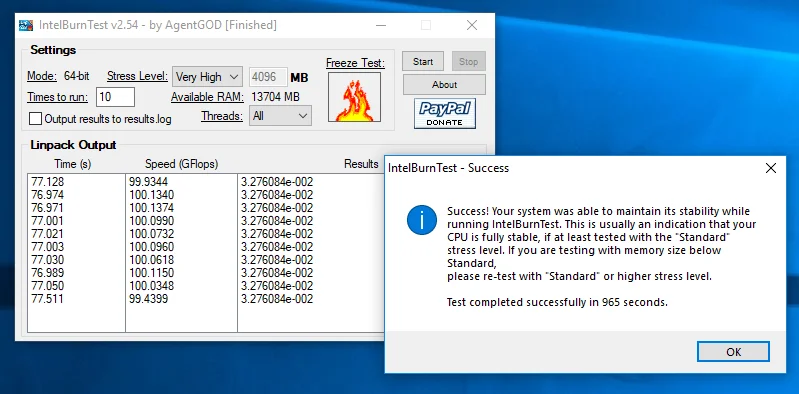Click the Results column header

361,164
